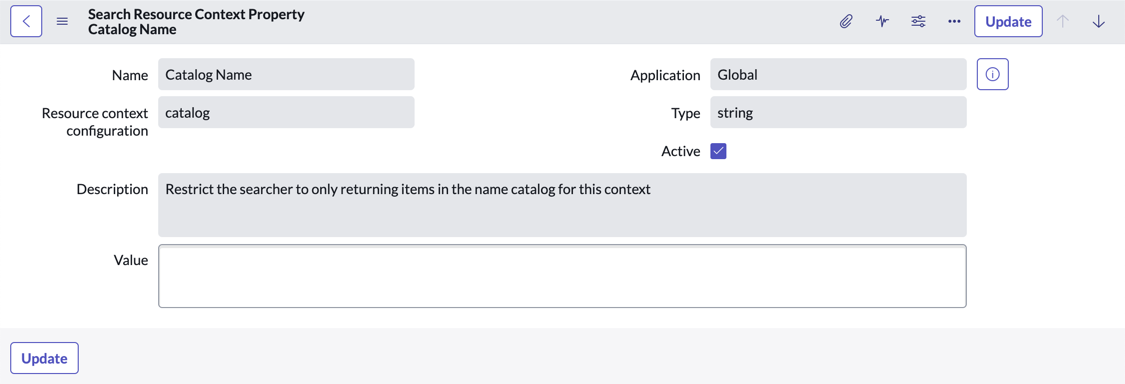Focus the empty Value text box
1125x384 pixels.
click(562, 276)
